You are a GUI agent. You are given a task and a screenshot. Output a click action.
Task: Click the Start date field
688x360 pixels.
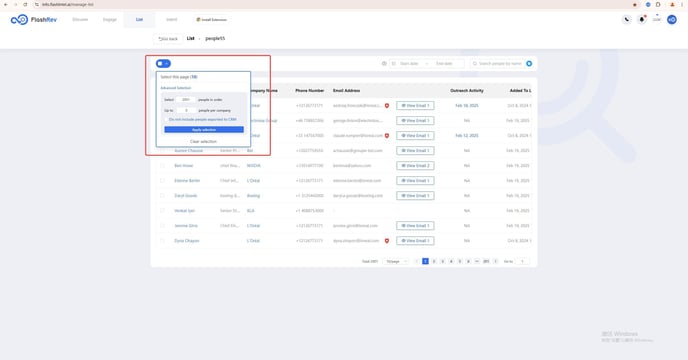[409, 64]
